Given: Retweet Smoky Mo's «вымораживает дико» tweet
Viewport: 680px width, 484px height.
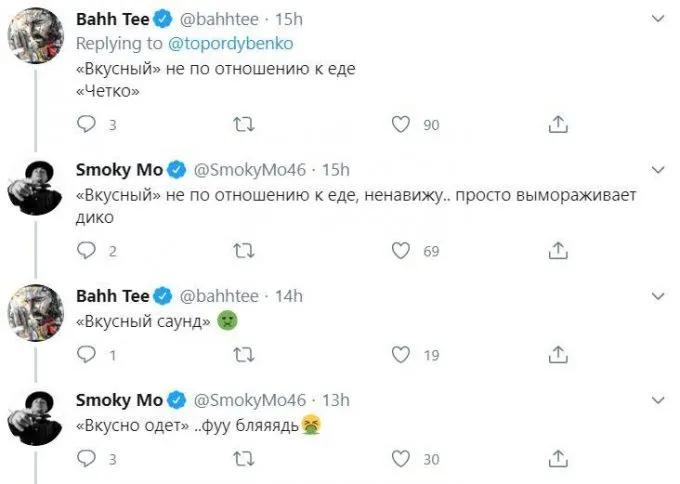Looking at the screenshot, I should (242, 250).
